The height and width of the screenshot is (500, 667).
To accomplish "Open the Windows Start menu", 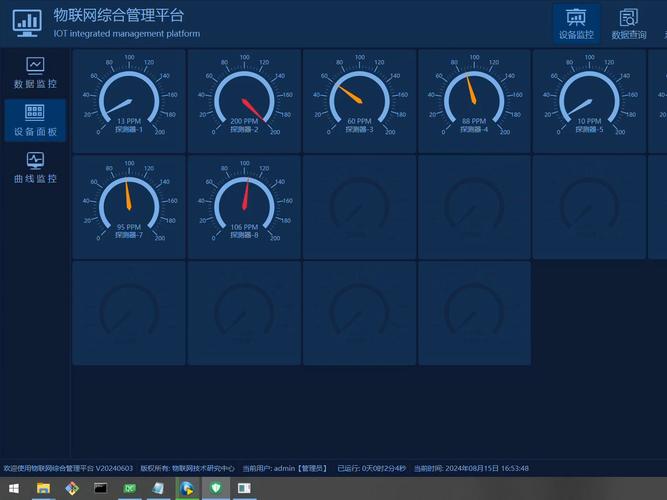I will point(13,488).
